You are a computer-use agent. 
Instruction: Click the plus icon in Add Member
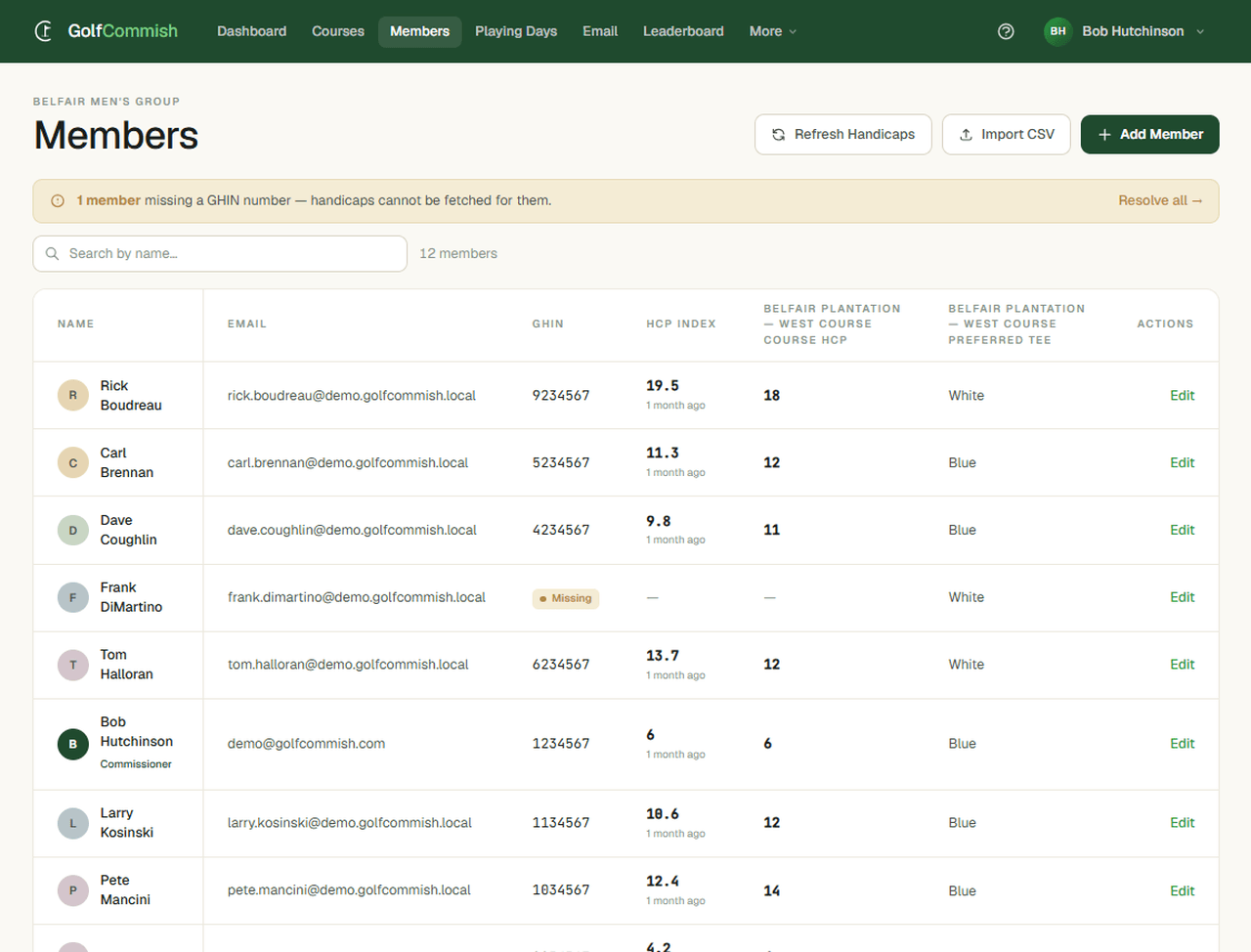pyautogui.click(x=1104, y=135)
